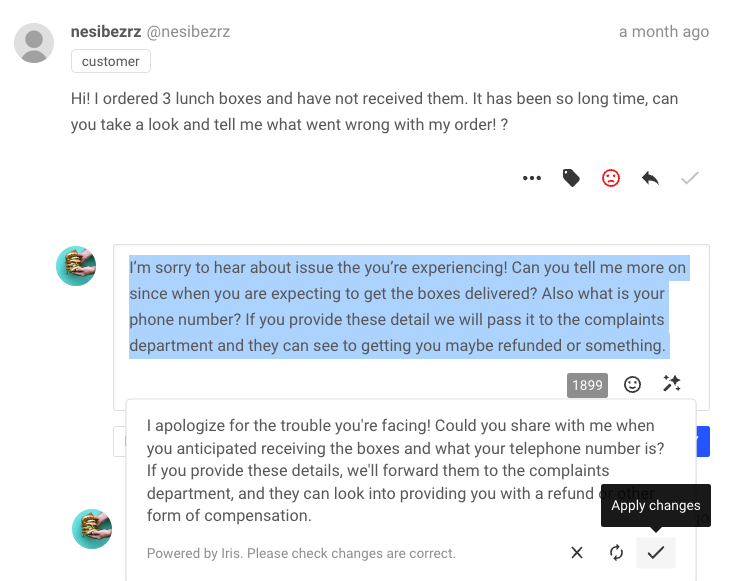Click the AI sparkle wand icon
Image resolution: width=733 pixels, height=581 pixels.
coord(671,384)
